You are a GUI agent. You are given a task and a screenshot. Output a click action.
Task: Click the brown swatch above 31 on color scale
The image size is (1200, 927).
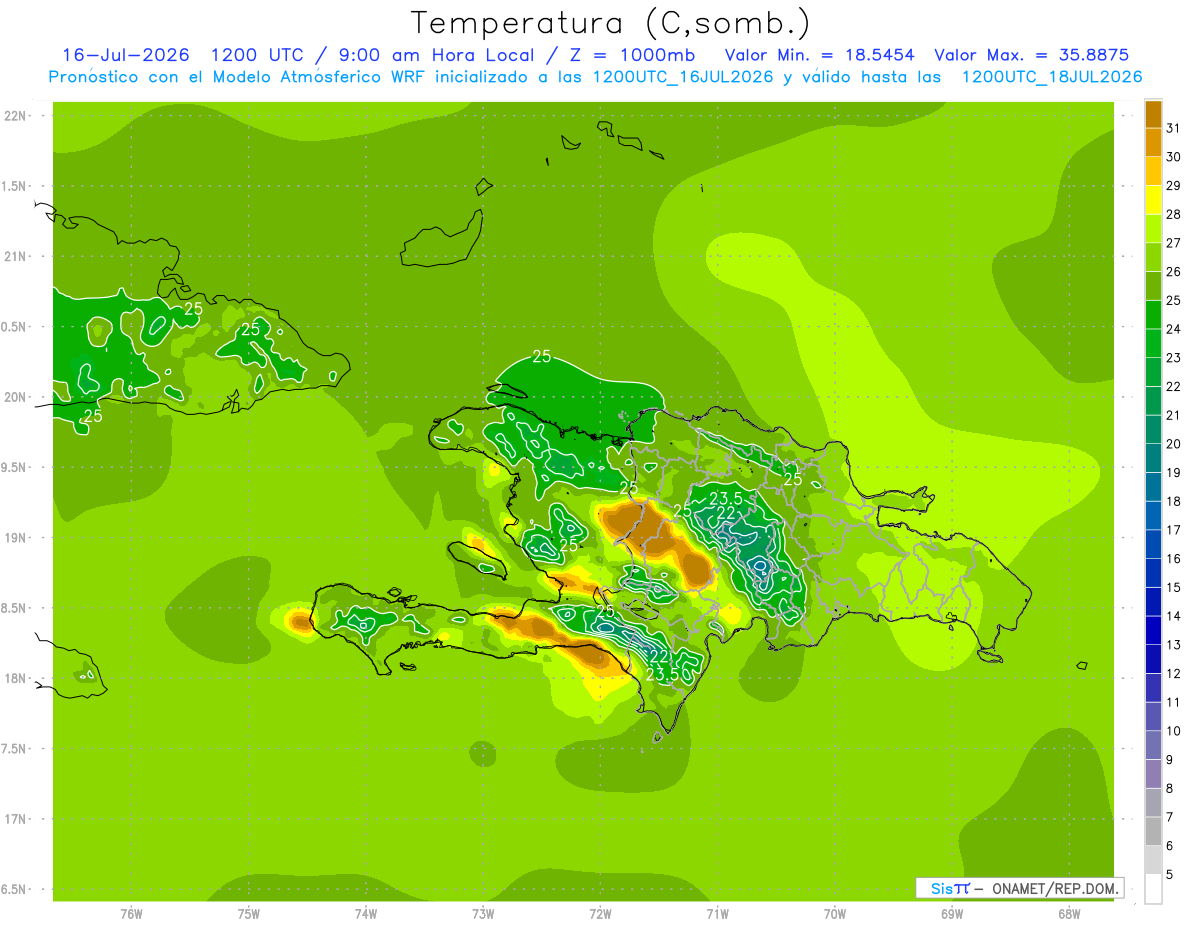click(1153, 114)
